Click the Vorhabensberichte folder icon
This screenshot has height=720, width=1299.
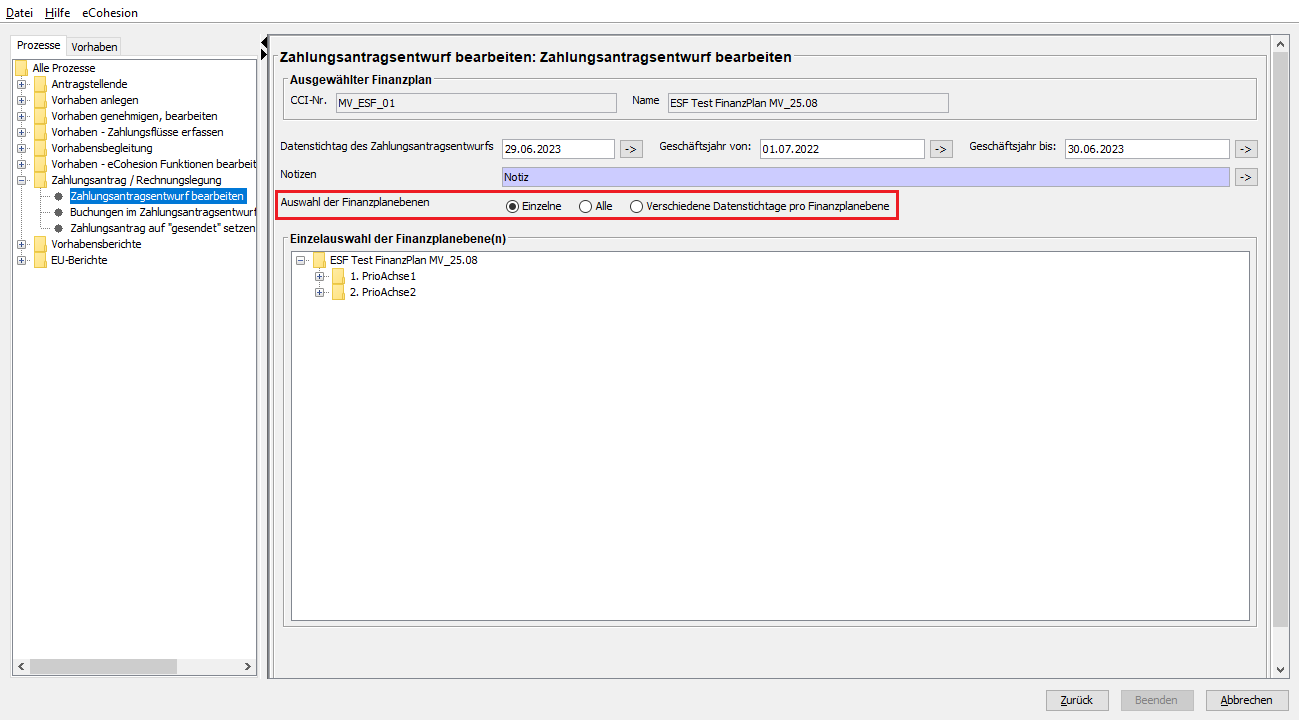pos(40,244)
